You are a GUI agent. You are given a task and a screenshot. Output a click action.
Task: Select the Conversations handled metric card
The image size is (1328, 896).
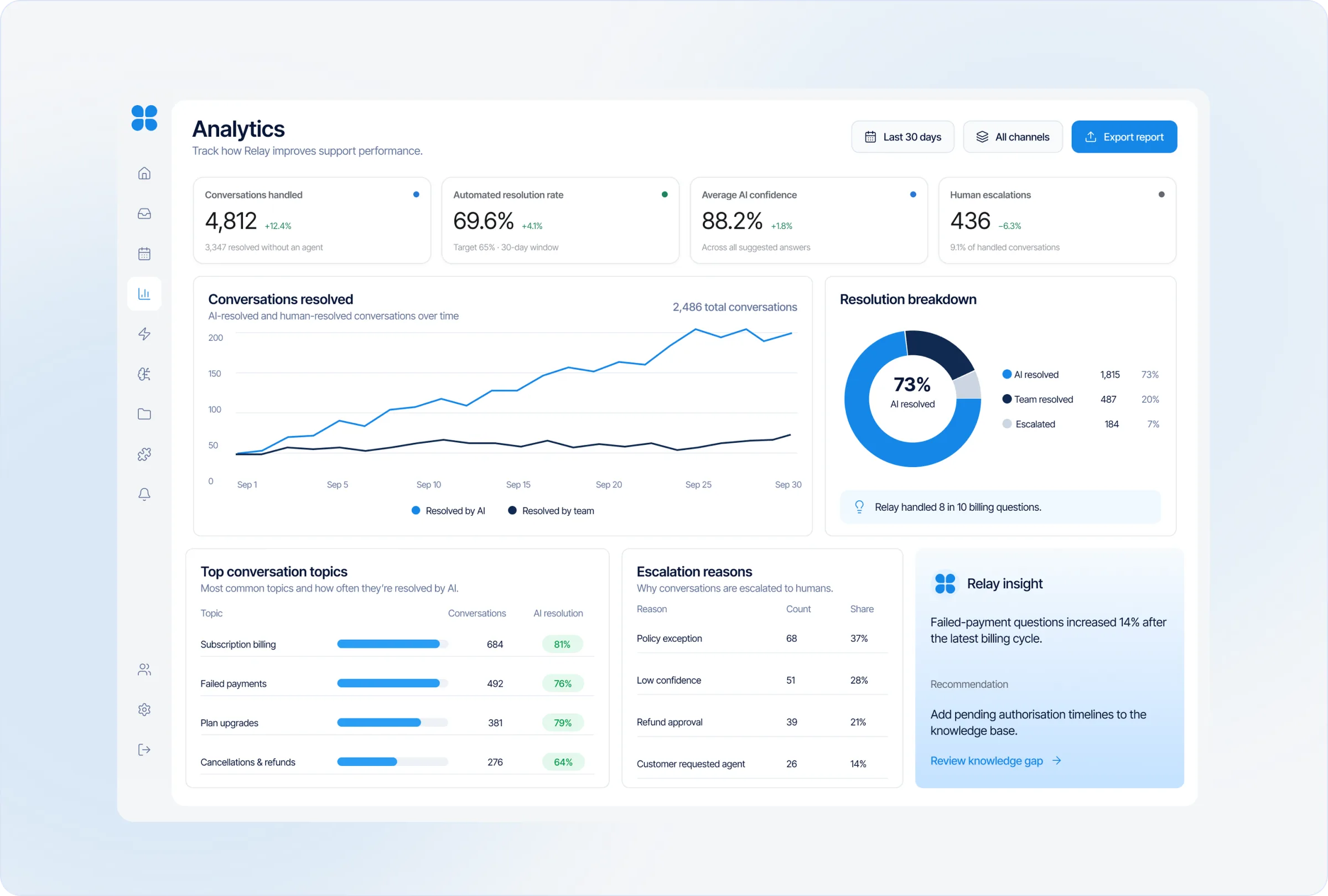tap(312, 221)
